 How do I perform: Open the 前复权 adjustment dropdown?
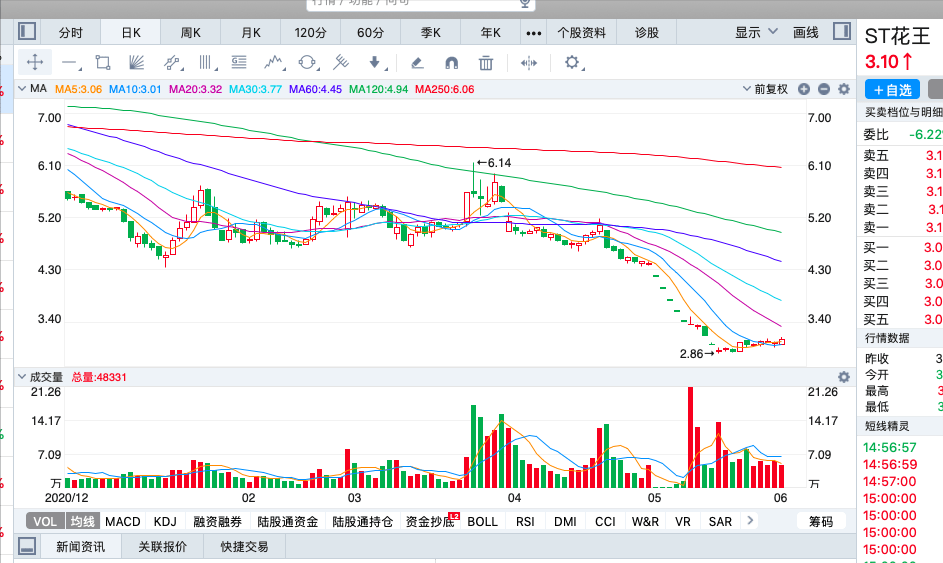pos(765,89)
